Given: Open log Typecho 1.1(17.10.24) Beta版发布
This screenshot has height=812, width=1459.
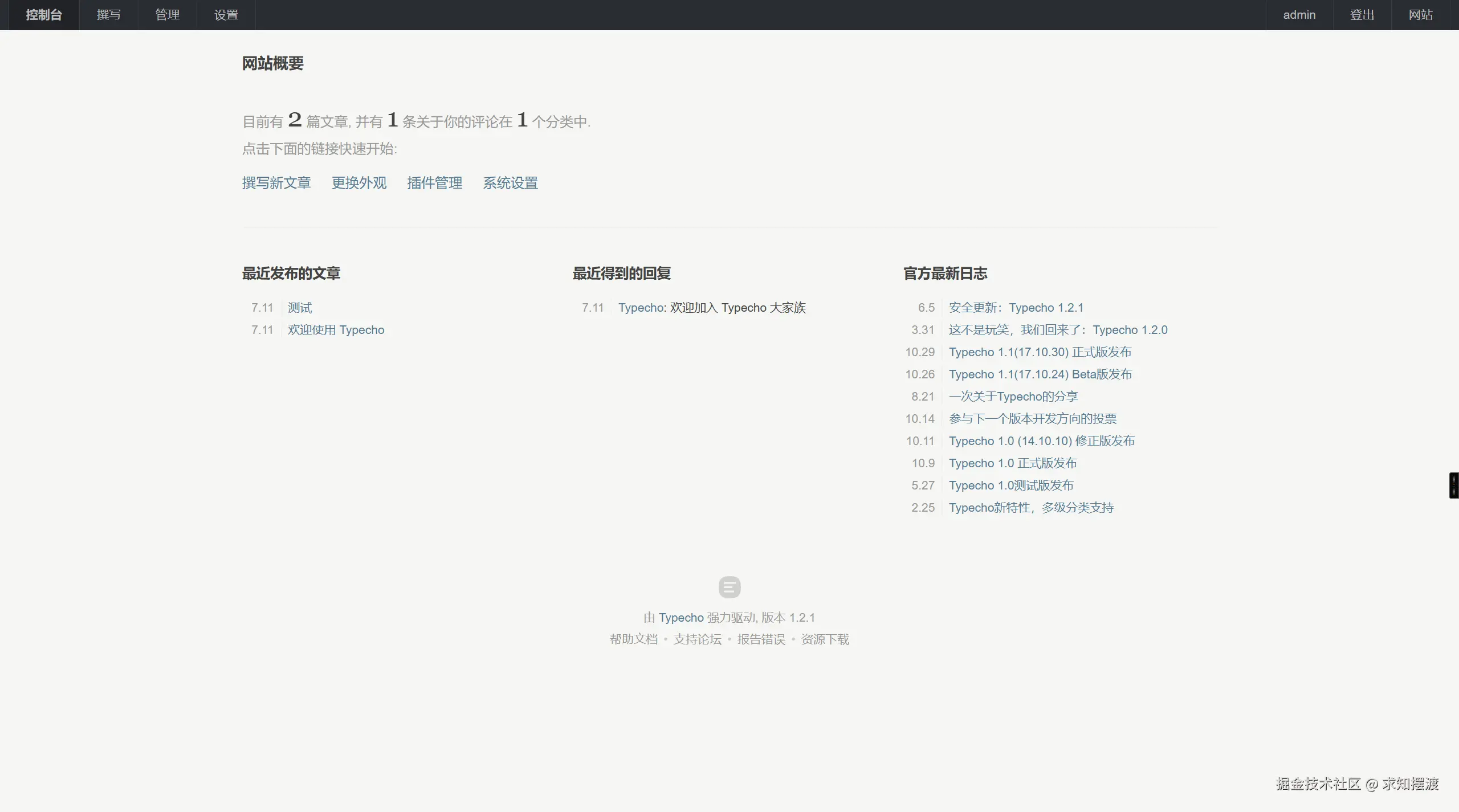Looking at the screenshot, I should pos(1041,374).
